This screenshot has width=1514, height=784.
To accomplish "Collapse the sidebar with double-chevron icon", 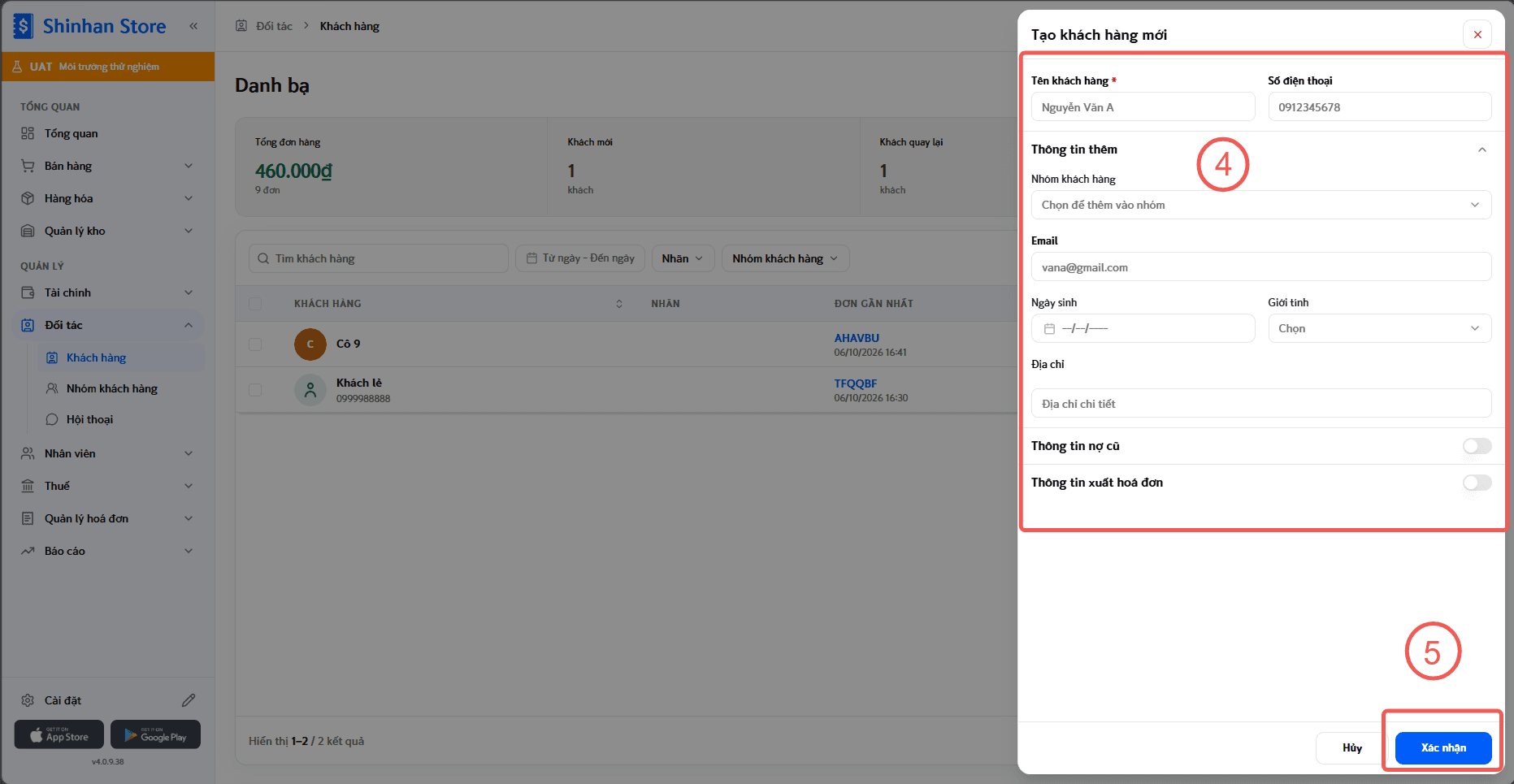I will 193,26.
